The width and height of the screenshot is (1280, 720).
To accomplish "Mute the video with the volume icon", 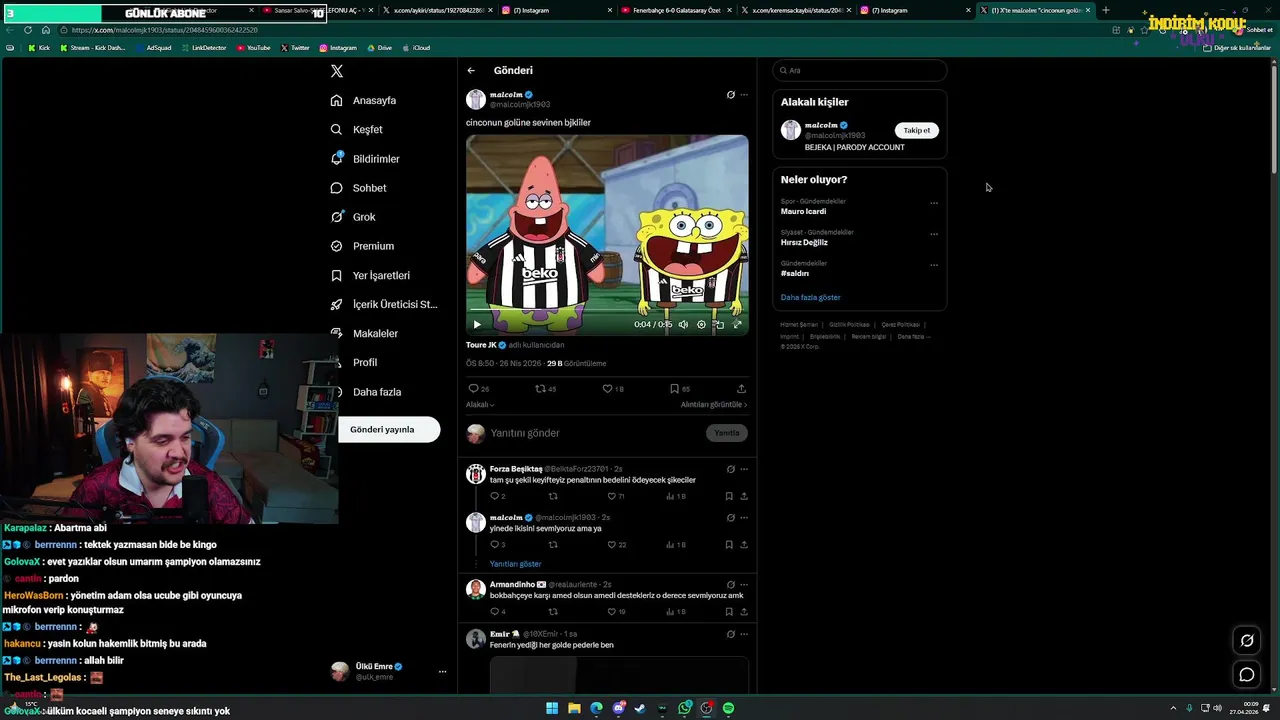I will 684,324.
